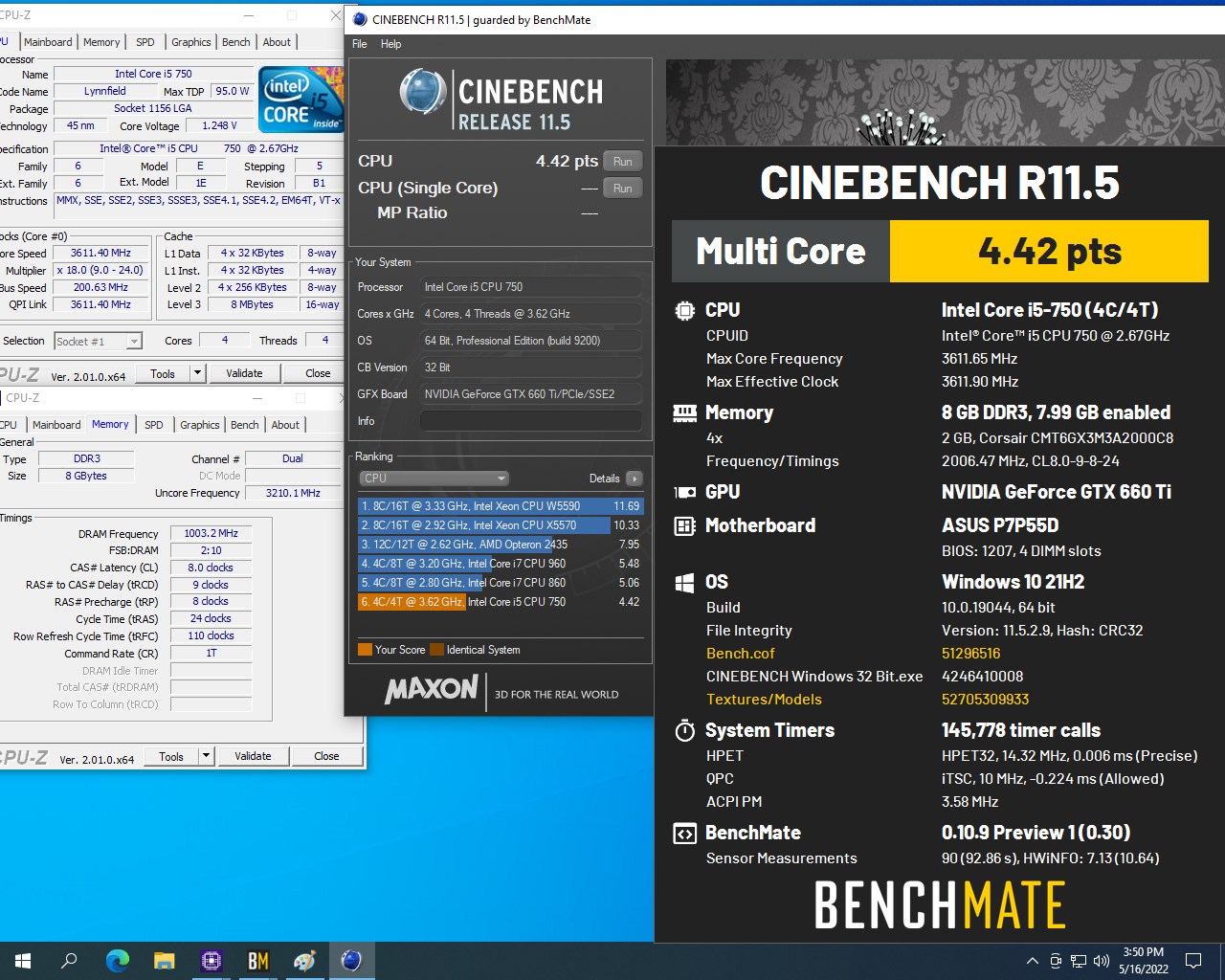Image resolution: width=1225 pixels, height=980 pixels.
Task: Open Tools dropdown arrow in lower CPU-Z
Action: 206,756
